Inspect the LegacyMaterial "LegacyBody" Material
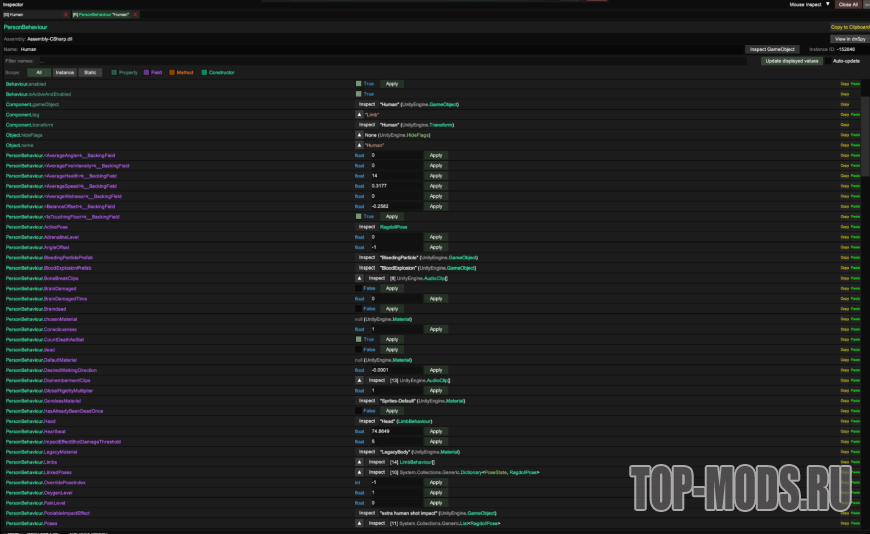This screenshot has width=870, height=534. (367, 452)
